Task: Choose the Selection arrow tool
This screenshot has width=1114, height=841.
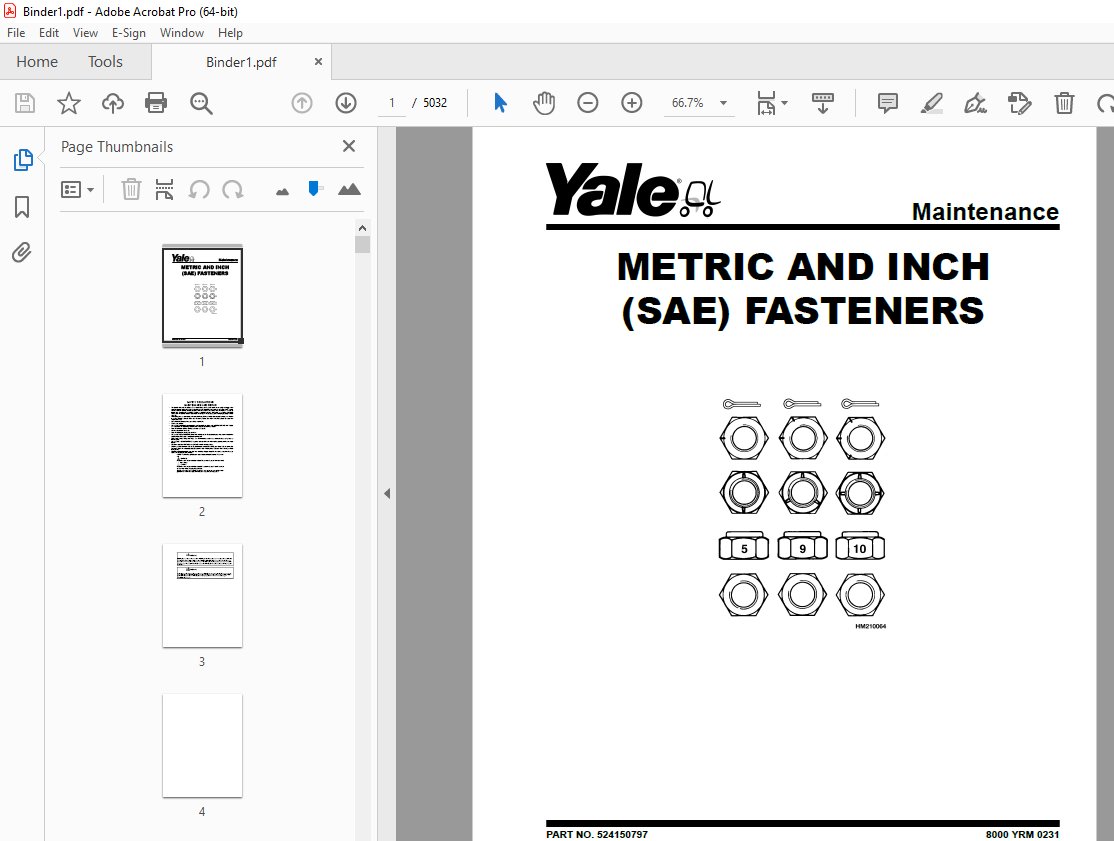Action: coord(500,103)
